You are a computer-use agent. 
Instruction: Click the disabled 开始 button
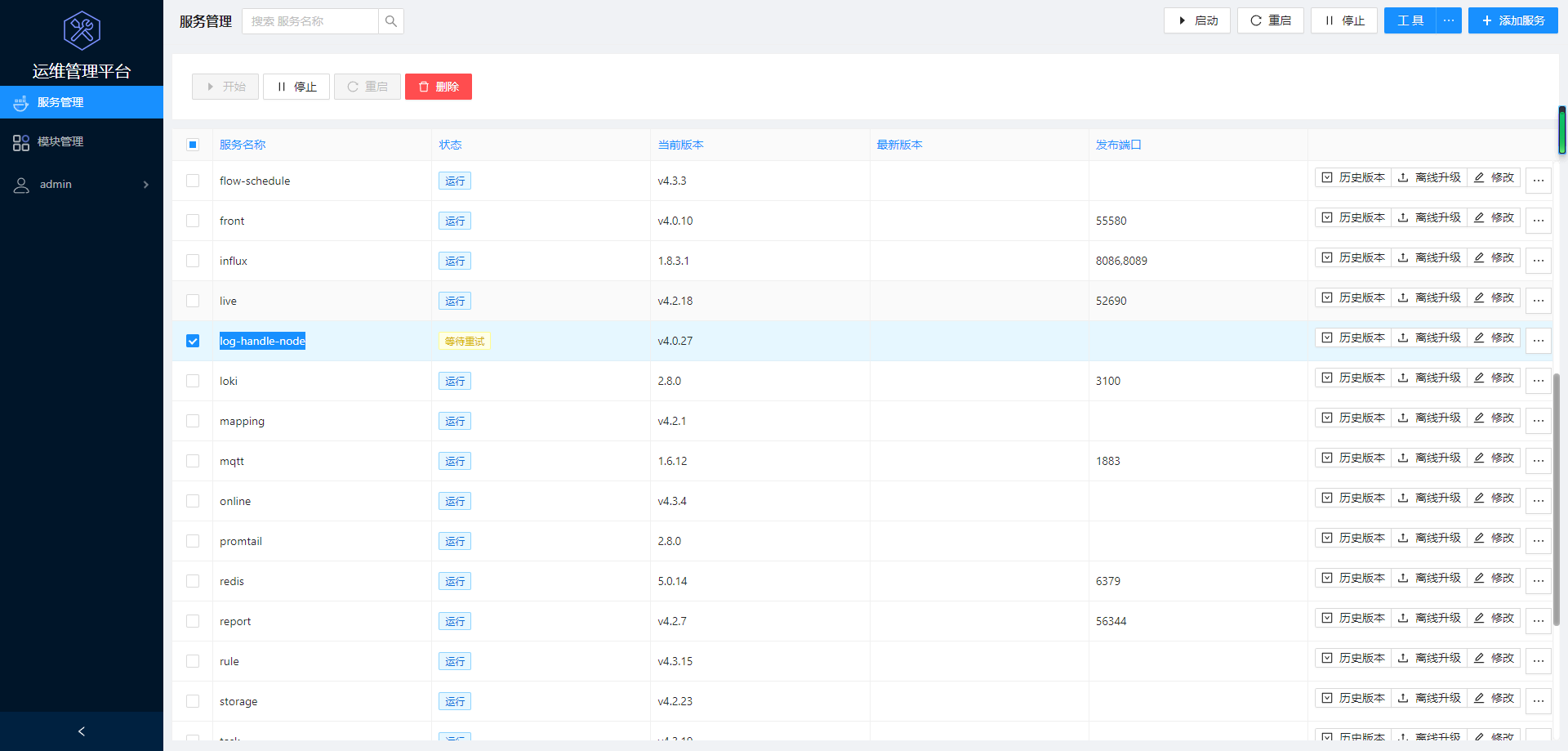click(x=225, y=87)
